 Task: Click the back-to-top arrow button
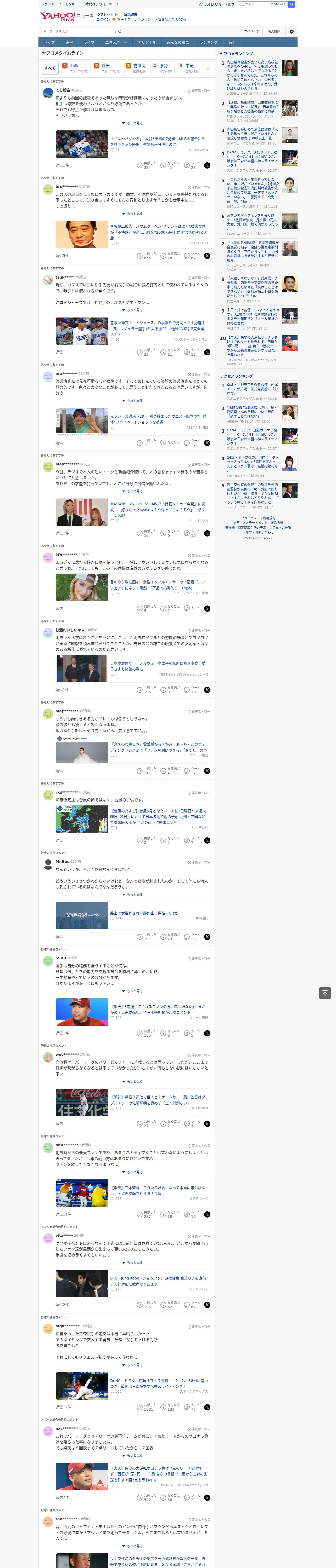(325, 993)
